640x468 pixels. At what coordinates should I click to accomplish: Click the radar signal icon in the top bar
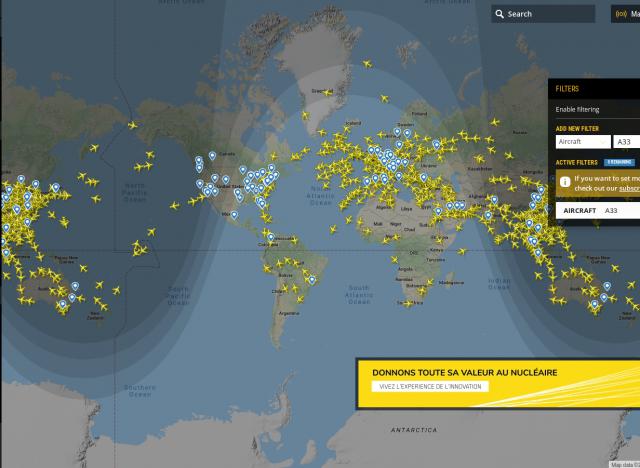[x=620, y=14]
